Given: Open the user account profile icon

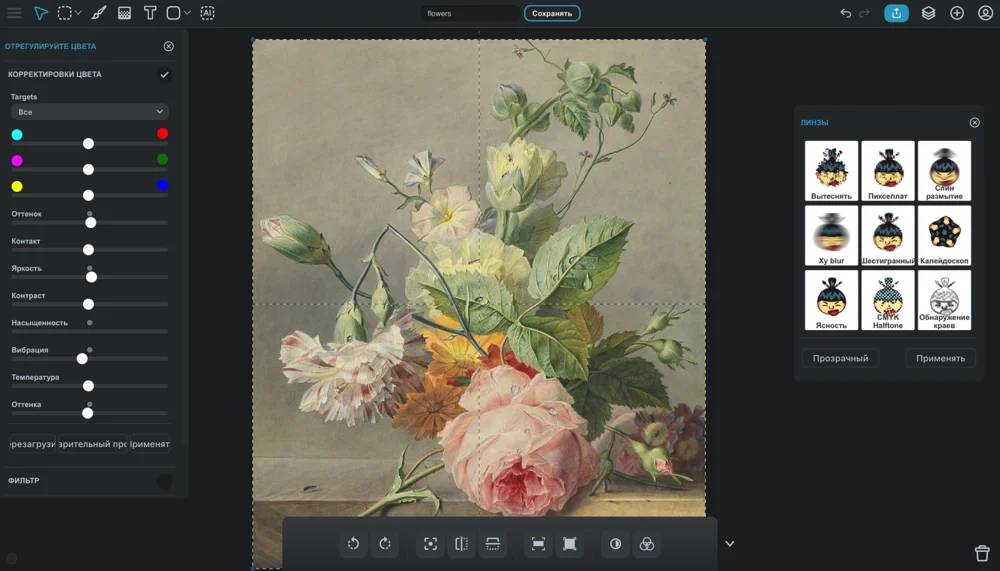Looking at the screenshot, I should (985, 13).
